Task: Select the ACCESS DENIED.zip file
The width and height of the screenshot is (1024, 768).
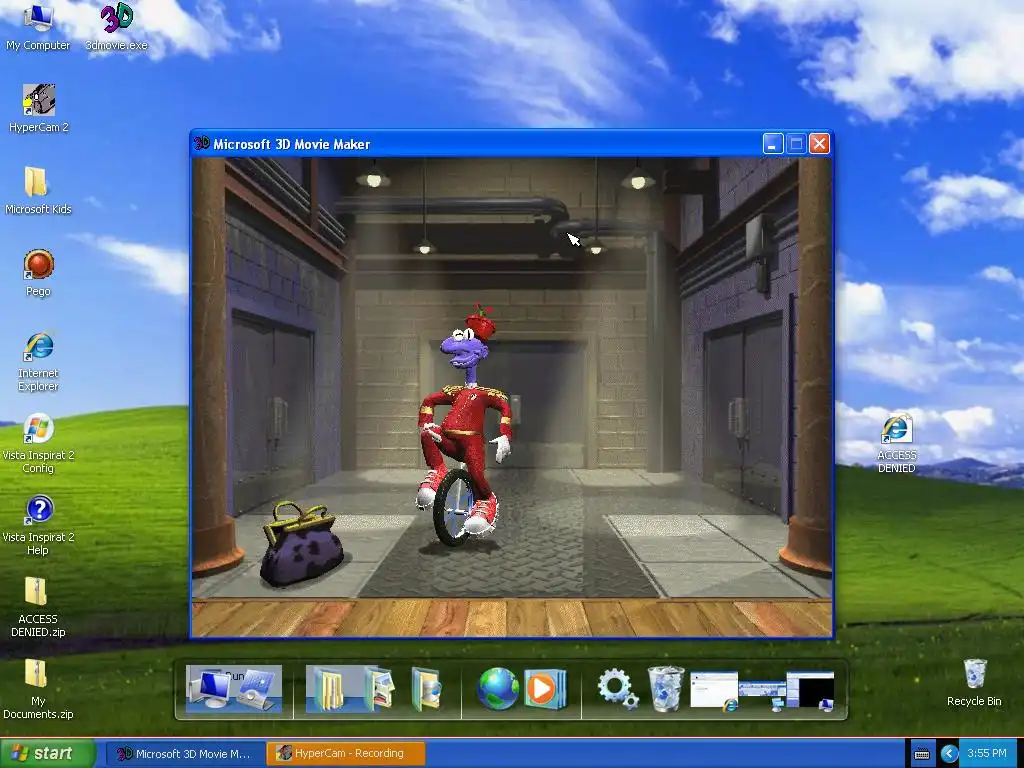Action: point(38,607)
